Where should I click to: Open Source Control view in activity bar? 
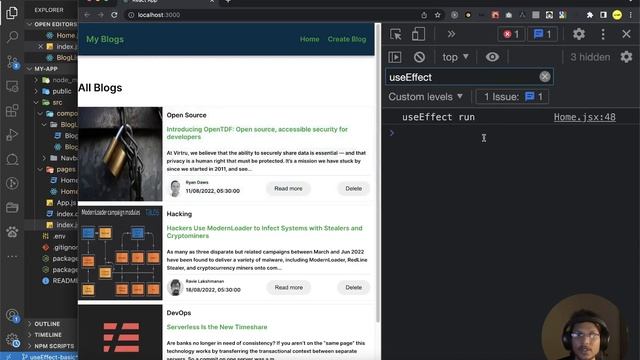(12, 62)
